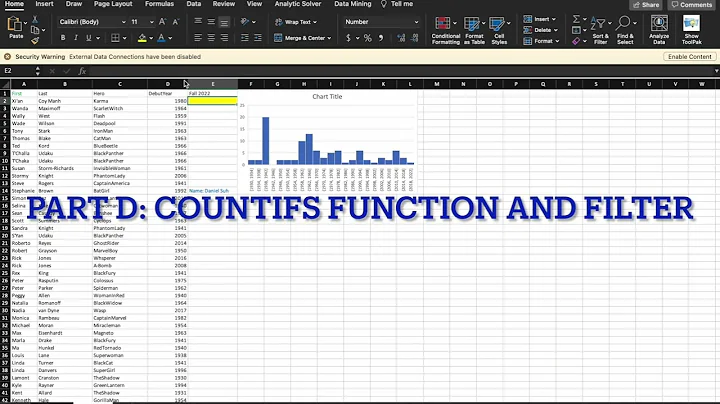Apply percent style
The height and width of the screenshot is (404, 720).
(367, 38)
